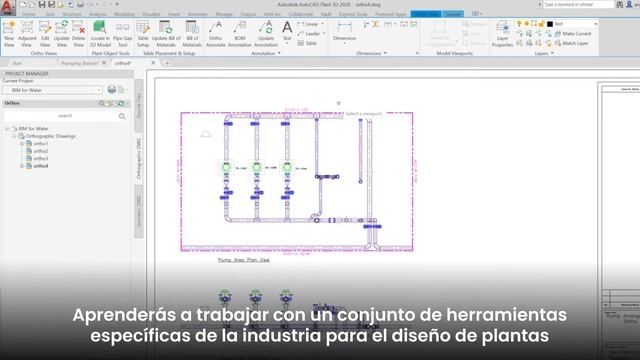The width and height of the screenshot is (640, 360).
Task: Click the keyword search box in title bar
Action: pos(578,4)
